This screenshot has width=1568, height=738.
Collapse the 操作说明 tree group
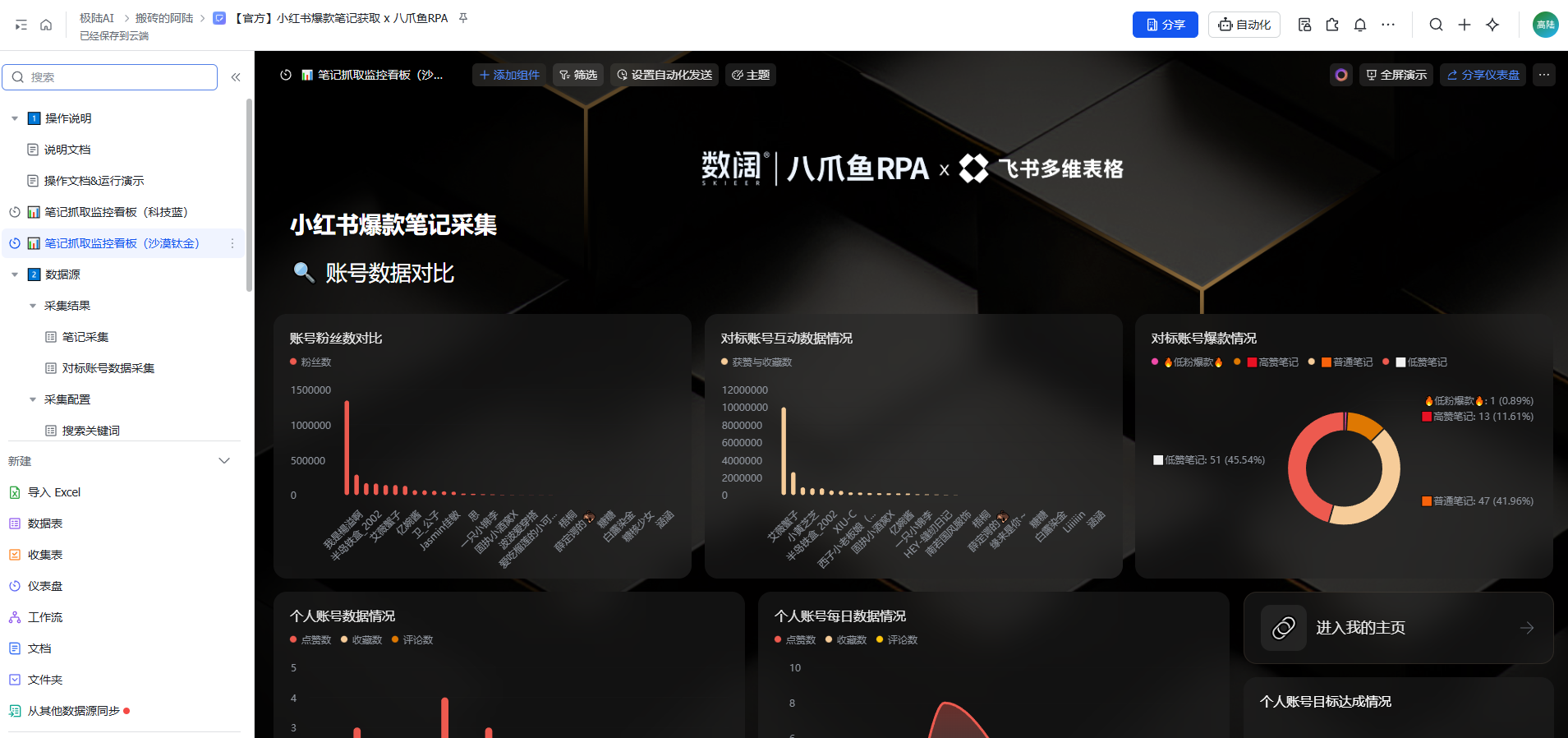(x=15, y=118)
